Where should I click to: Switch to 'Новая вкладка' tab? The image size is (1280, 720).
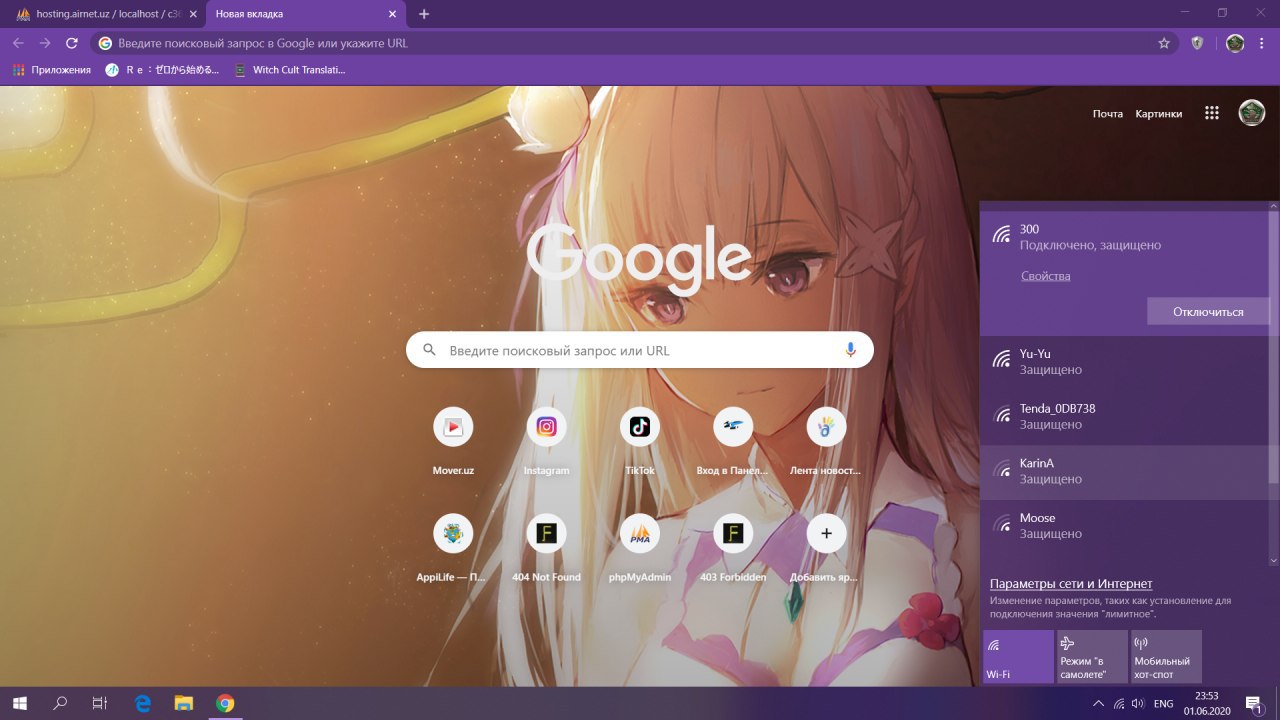[x=306, y=14]
